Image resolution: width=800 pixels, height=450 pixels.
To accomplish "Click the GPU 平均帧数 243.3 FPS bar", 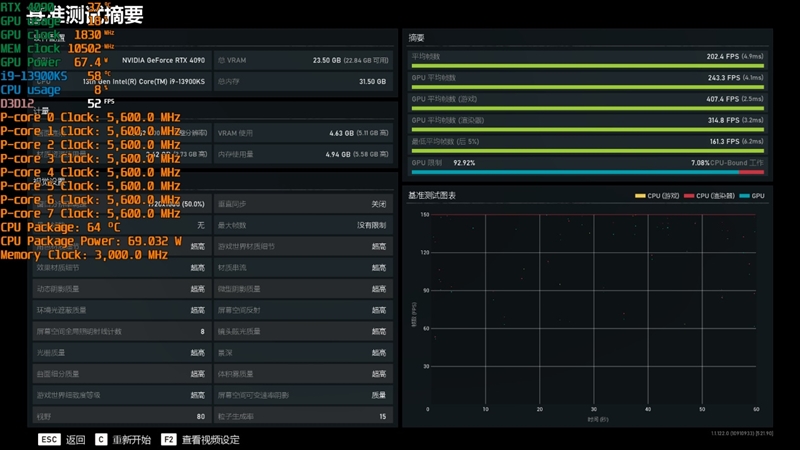I will [587, 87].
